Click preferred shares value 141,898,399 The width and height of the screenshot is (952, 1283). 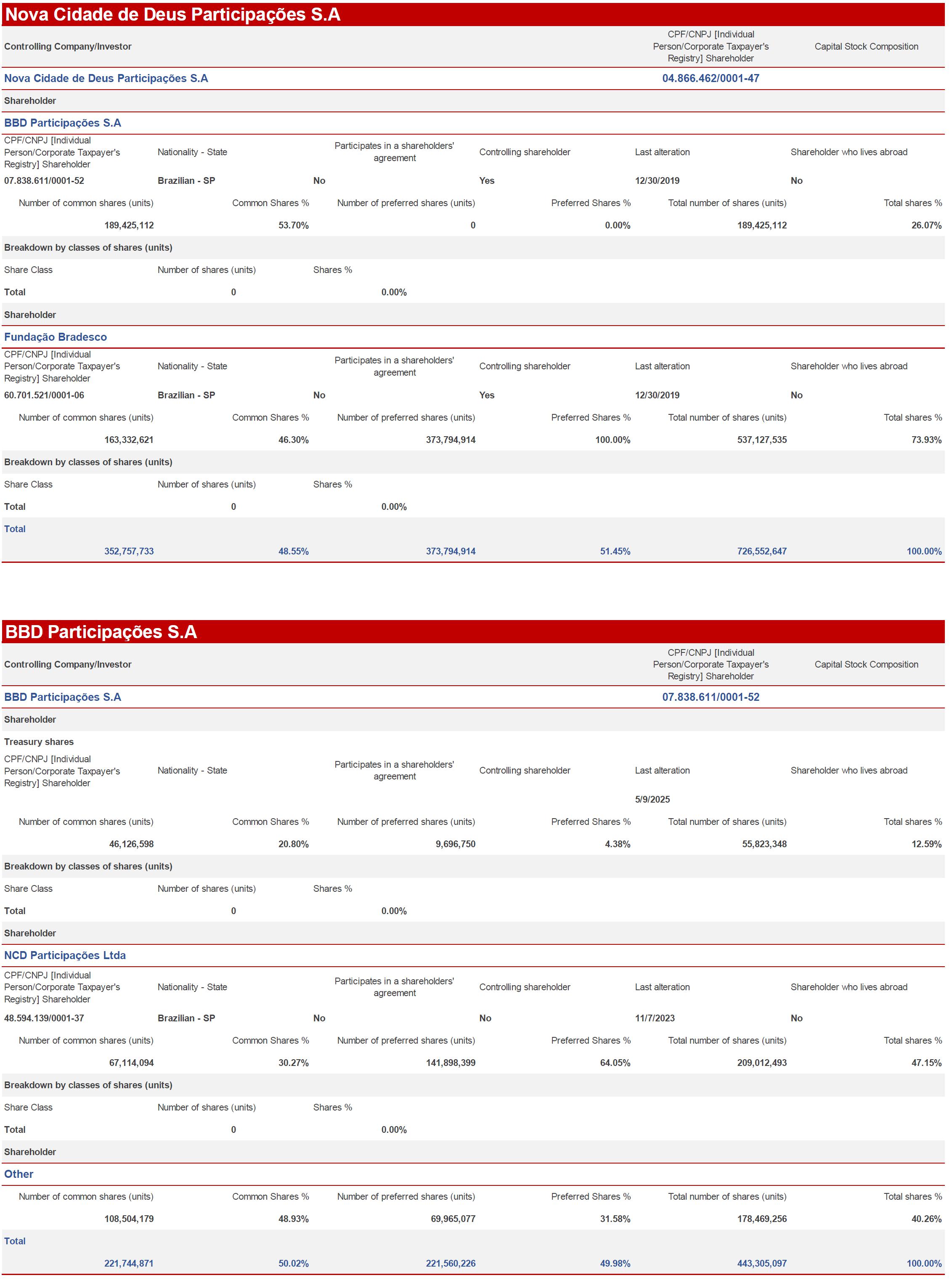(x=450, y=1063)
